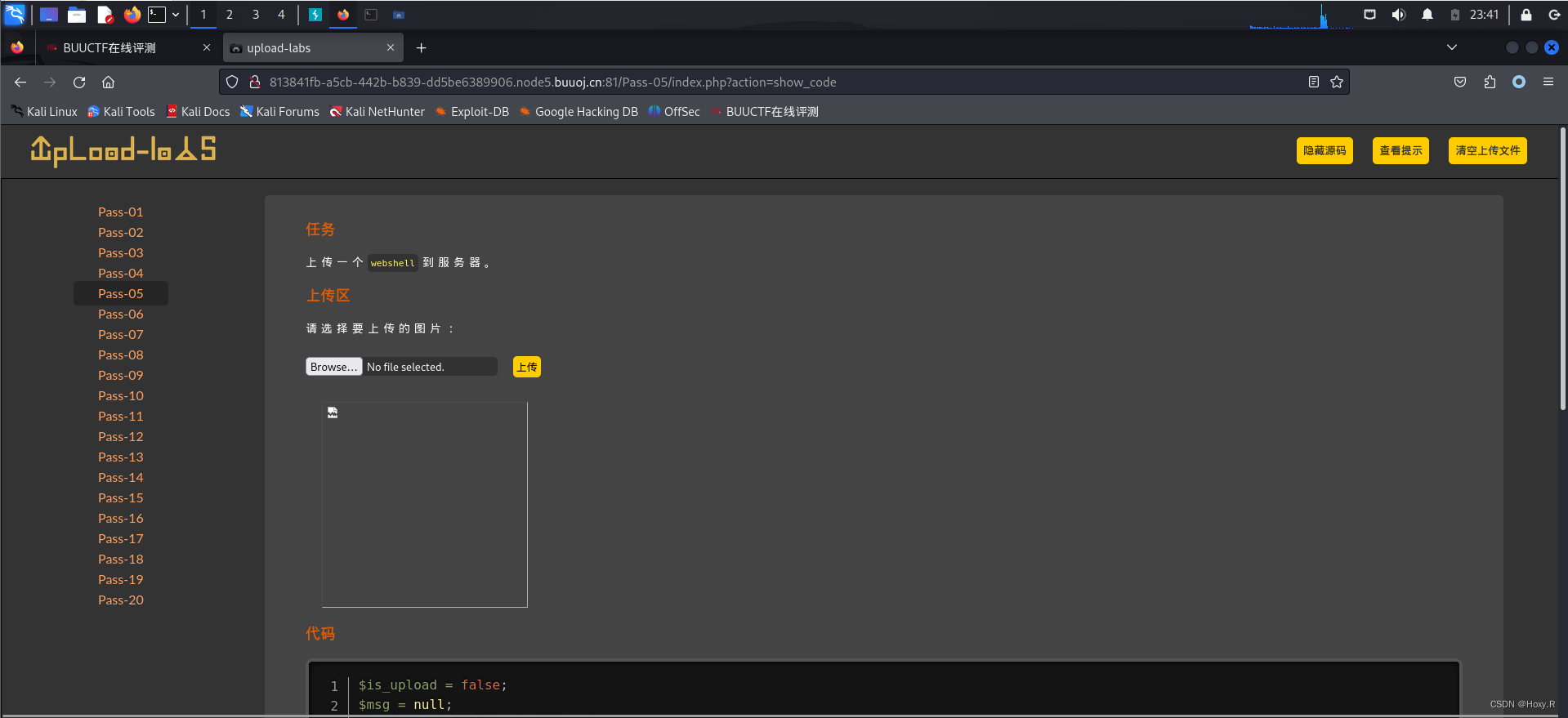Image resolution: width=1568 pixels, height=718 pixels.
Task: Click the insecure connection padlock icon
Action: point(255,82)
